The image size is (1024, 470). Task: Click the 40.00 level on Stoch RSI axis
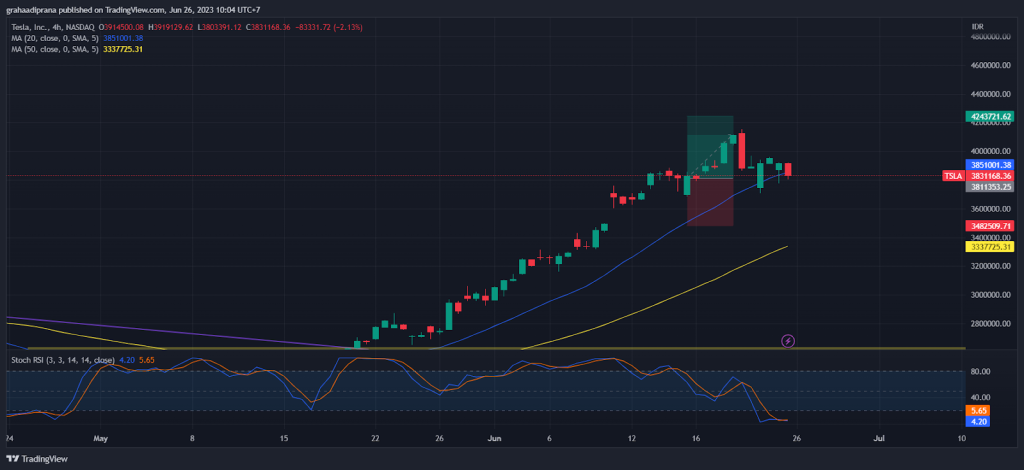[x=982, y=398]
